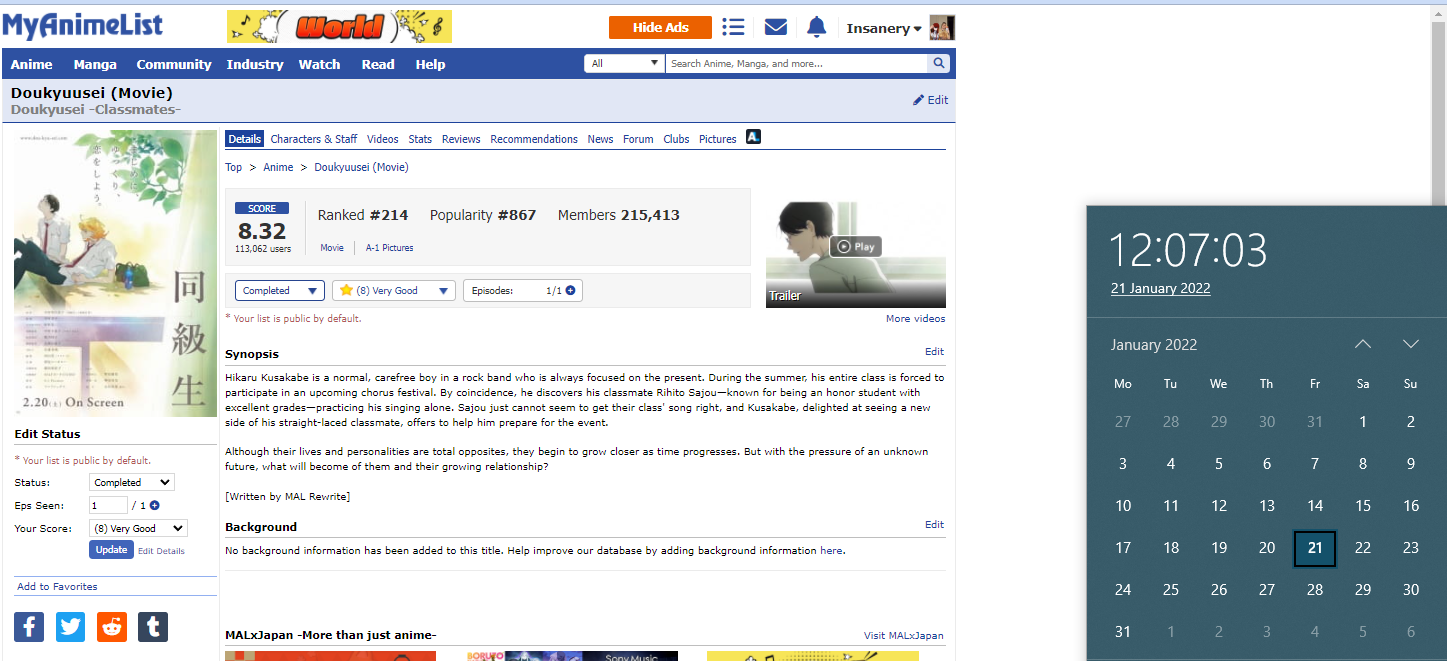Focus the Search Anime, Manga search field
Image resolution: width=1447 pixels, height=661 pixels.
pyautogui.click(x=797, y=63)
